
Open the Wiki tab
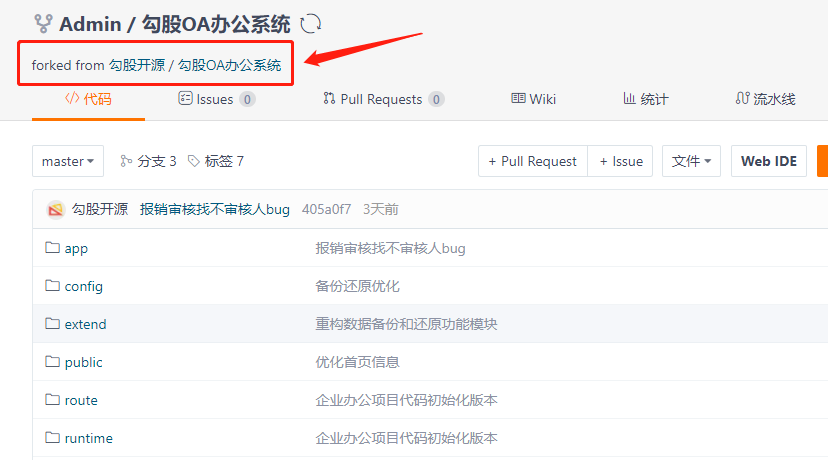(x=533, y=99)
